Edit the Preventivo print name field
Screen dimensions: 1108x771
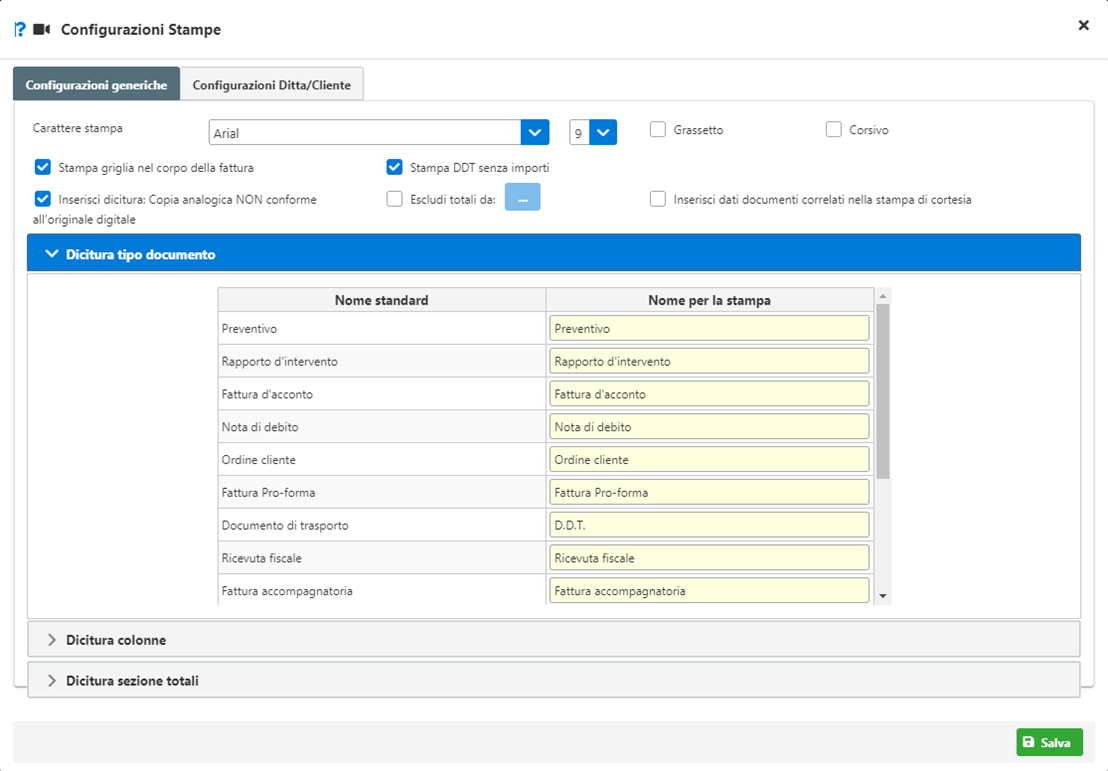[709, 329]
